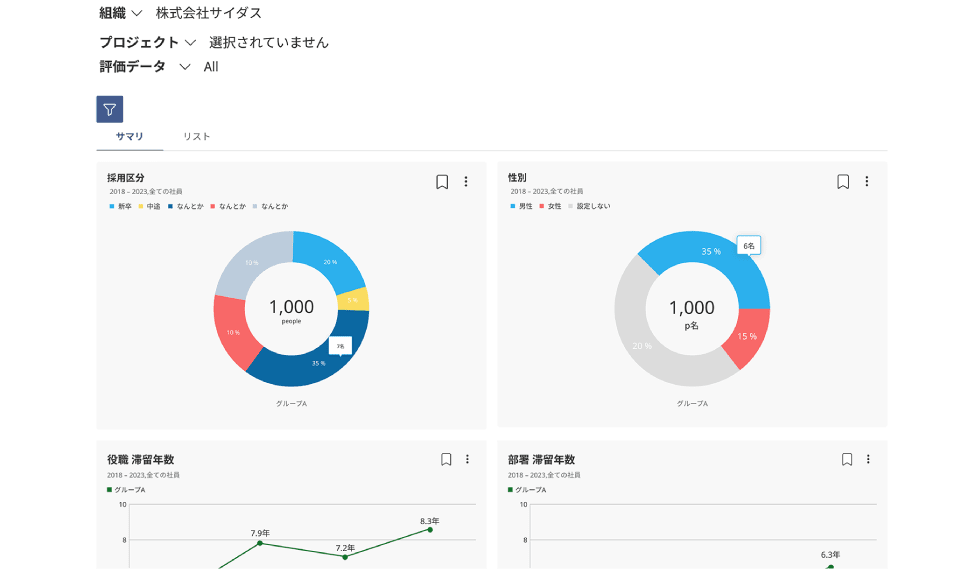Select the gray 10 % segment in 採用区分

pyautogui.click(x=252, y=261)
